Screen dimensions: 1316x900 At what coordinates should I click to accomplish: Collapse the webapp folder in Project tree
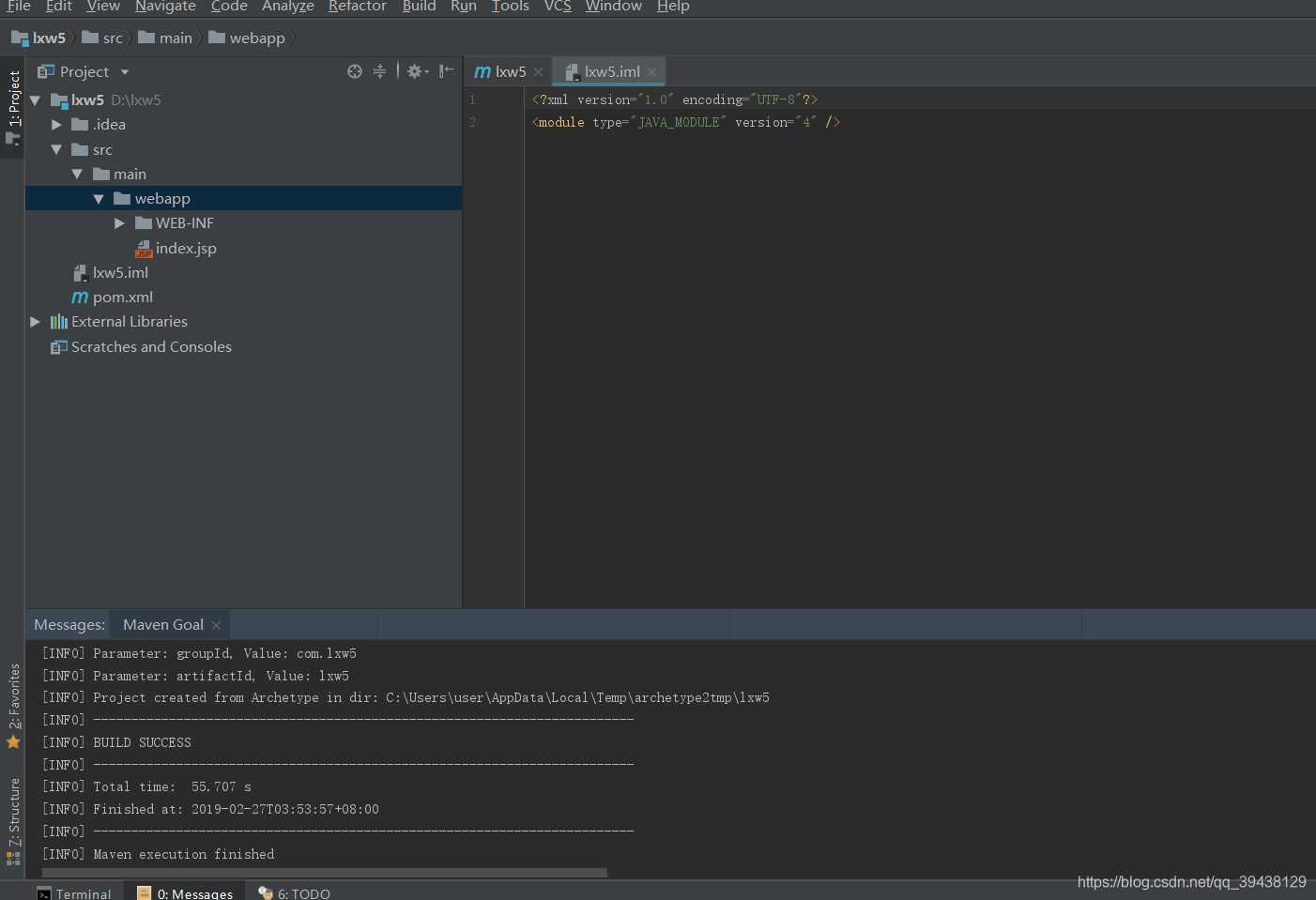coord(99,198)
